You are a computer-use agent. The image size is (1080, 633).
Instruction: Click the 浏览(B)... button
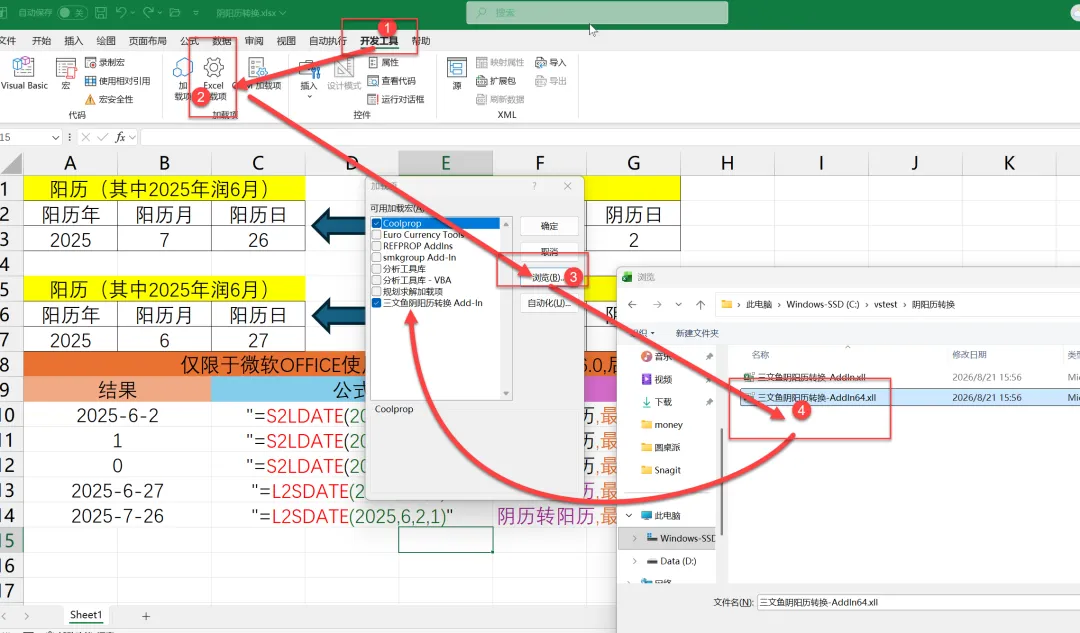click(x=549, y=277)
